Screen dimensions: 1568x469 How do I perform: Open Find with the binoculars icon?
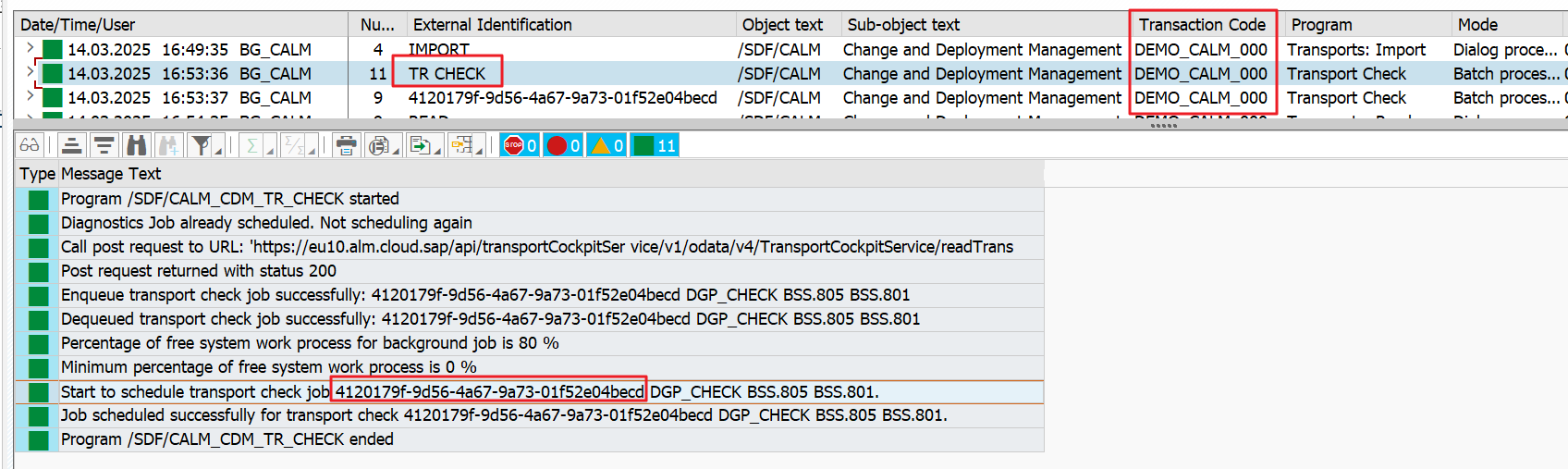[x=137, y=145]
